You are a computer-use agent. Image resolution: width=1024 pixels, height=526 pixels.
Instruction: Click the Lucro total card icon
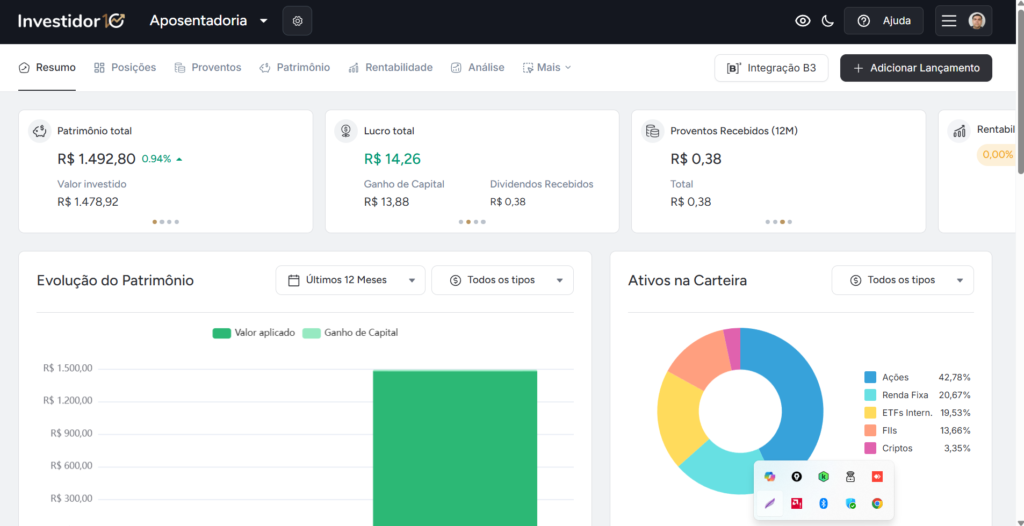pos(346,131)
